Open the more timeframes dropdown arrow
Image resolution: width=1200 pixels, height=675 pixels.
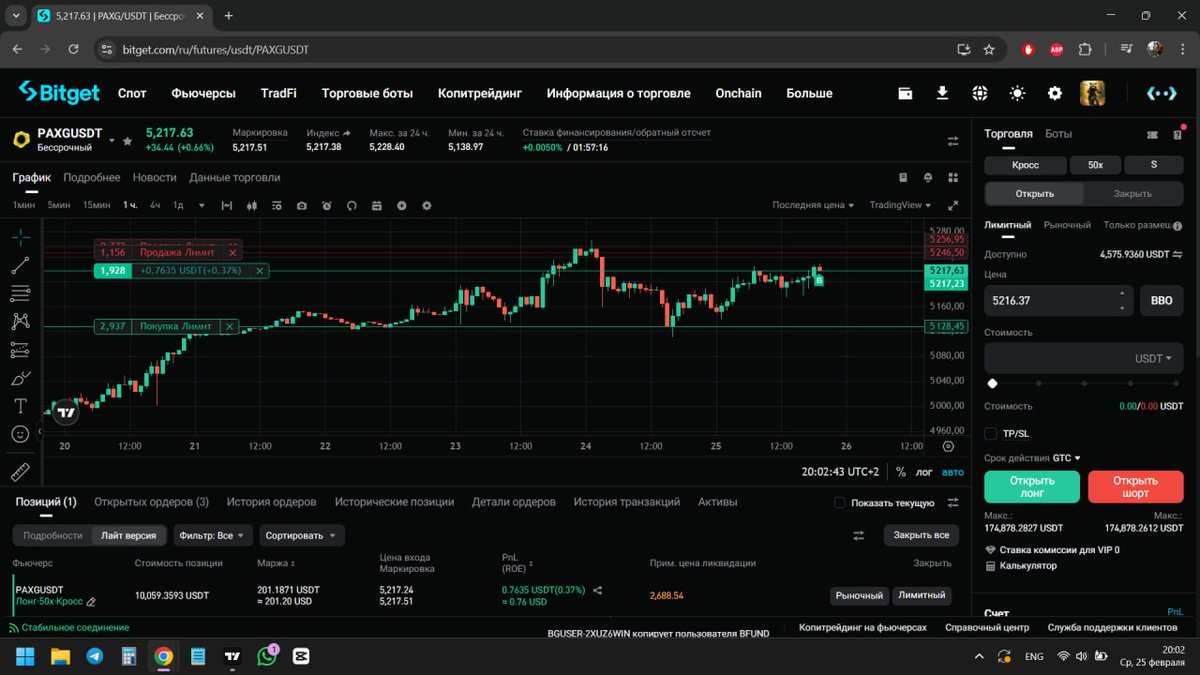201,205
